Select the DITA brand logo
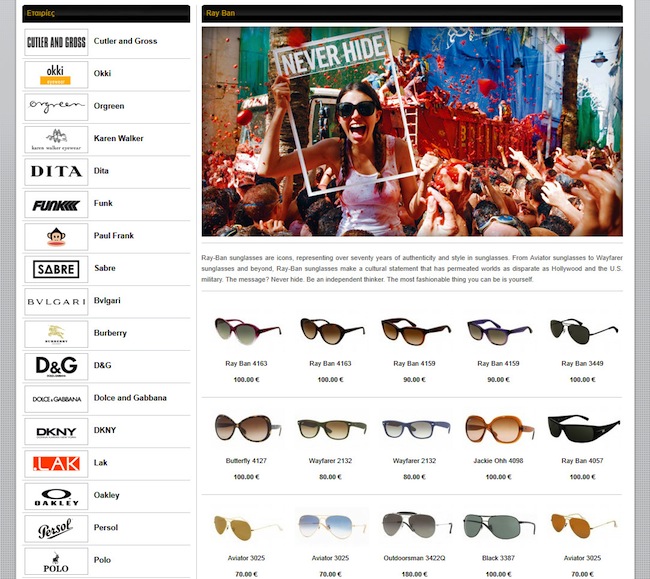650x579 pixels. [56, 172]
